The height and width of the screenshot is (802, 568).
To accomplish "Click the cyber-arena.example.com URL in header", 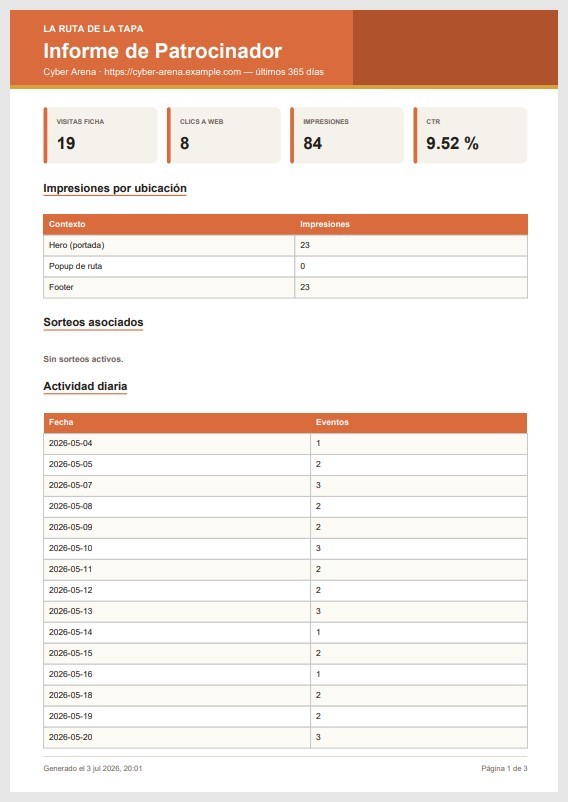I will tap(172, 72).
